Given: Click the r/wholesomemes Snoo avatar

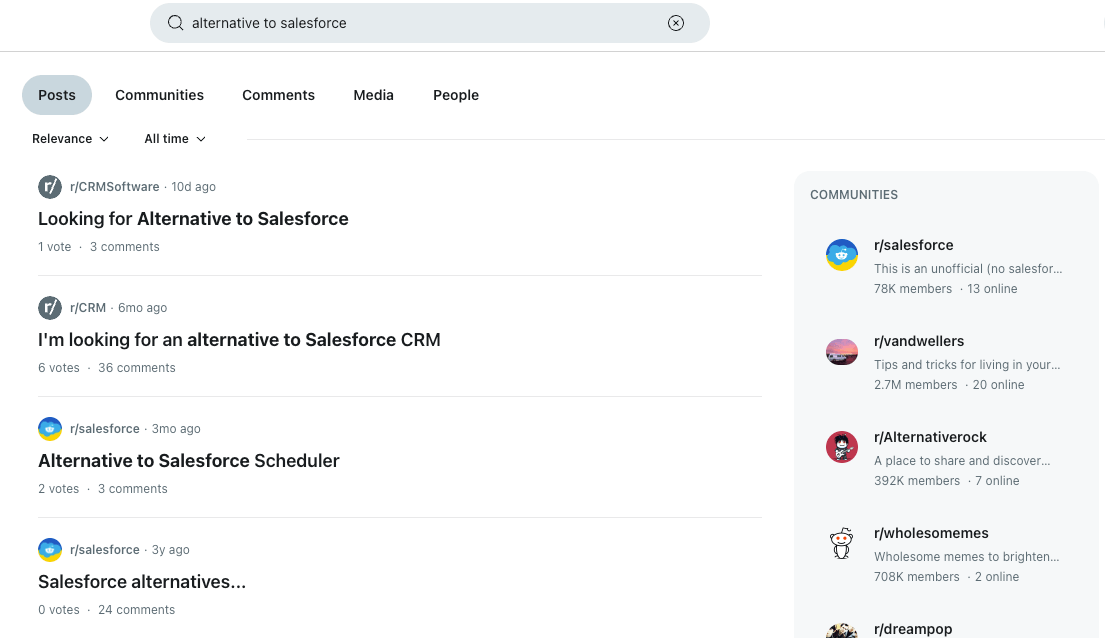Looking at the screenshot, I should pyautogui.click(x=841, y=543).
